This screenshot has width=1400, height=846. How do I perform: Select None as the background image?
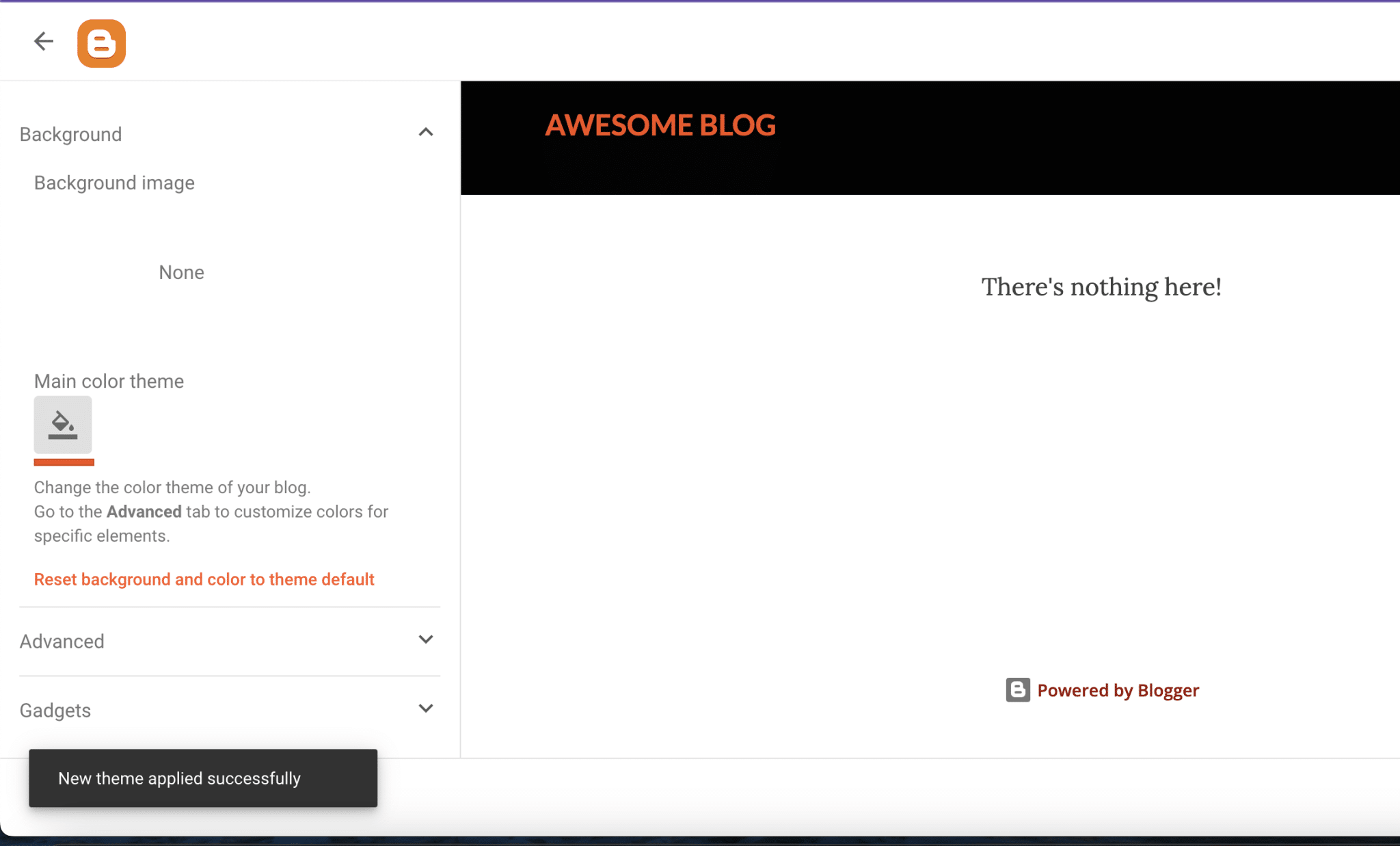click(x=181, y=272)
